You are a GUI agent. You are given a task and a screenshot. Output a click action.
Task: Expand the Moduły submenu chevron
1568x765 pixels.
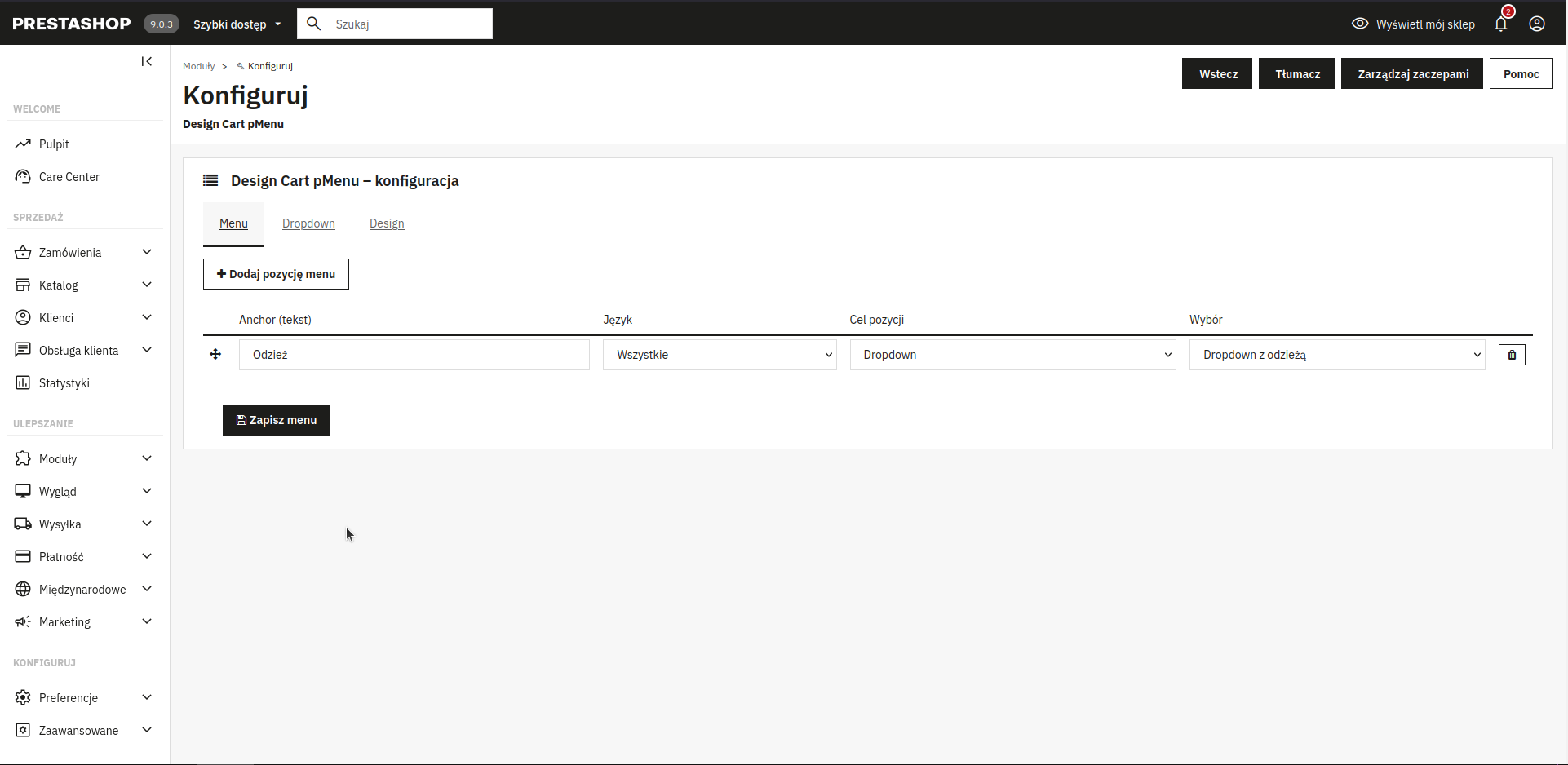[x=147, y=458]
